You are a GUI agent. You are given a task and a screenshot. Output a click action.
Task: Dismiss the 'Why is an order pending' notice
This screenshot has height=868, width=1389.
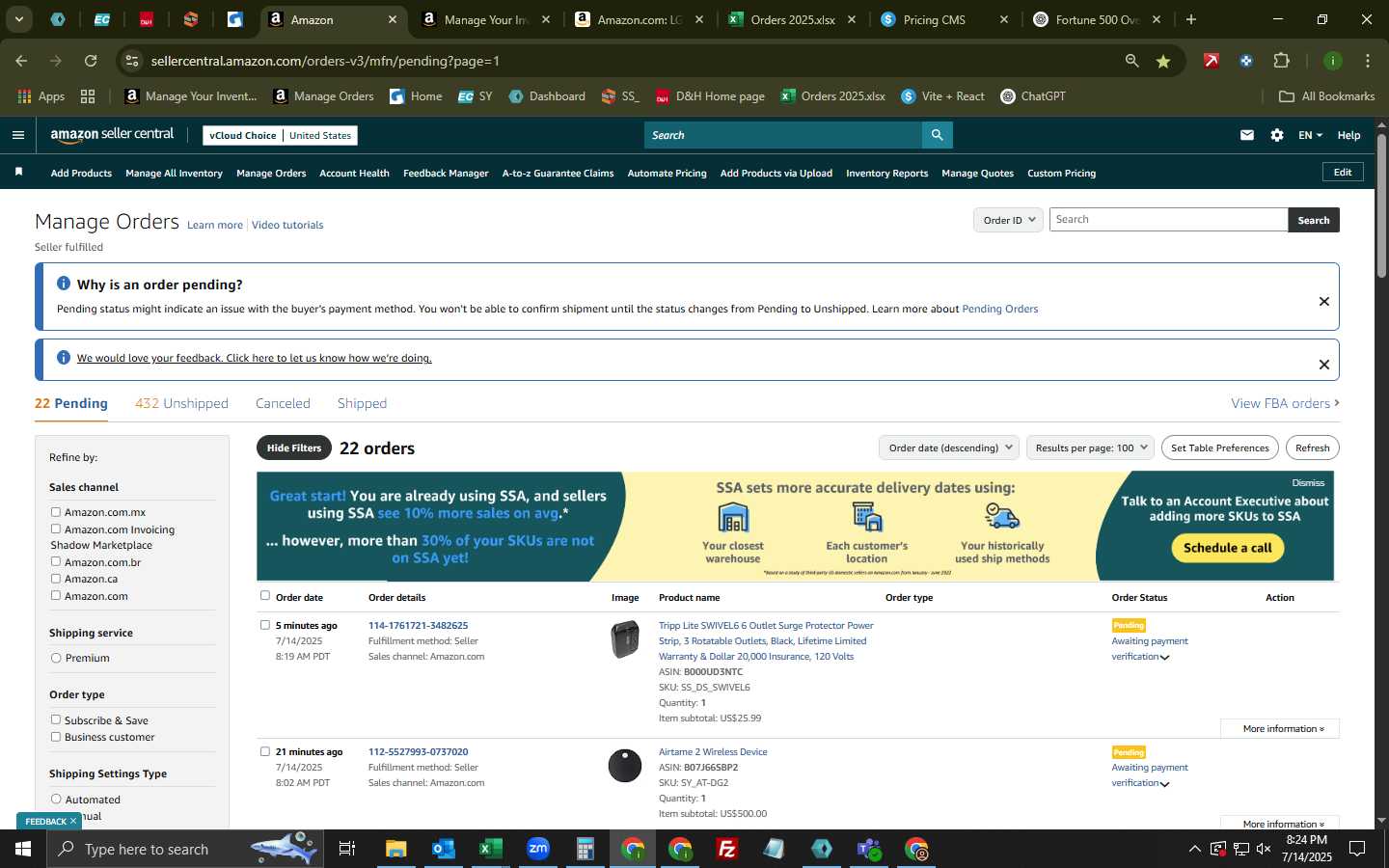click(x=1323, y=302)
